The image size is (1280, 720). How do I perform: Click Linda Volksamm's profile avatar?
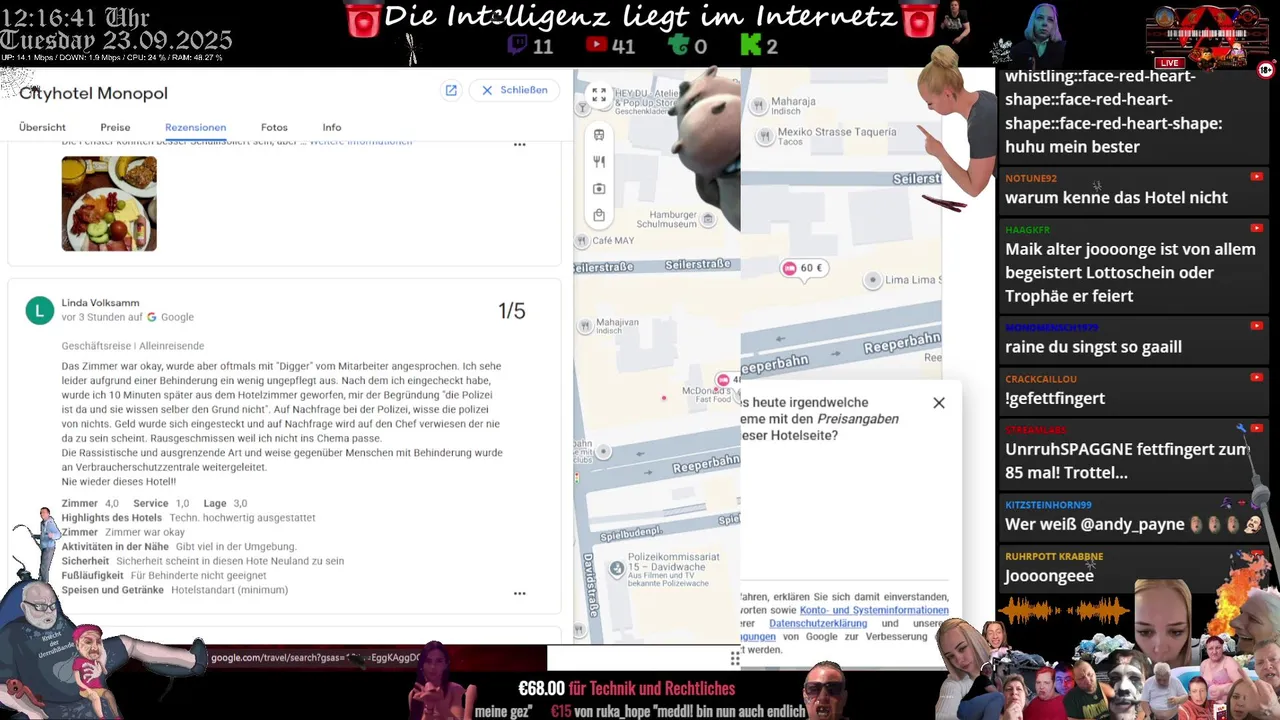tap(39, 311)
